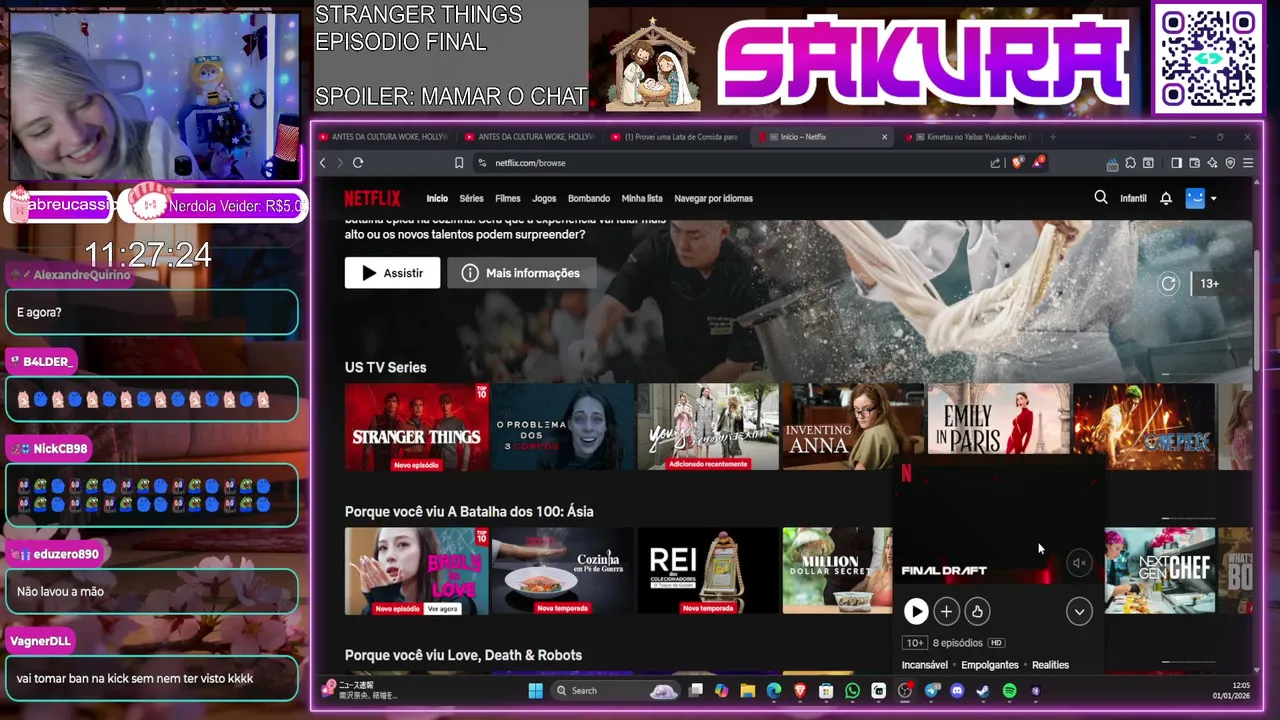
Task: Expand Final Draft details with chevron
Action: point(1079,611)
